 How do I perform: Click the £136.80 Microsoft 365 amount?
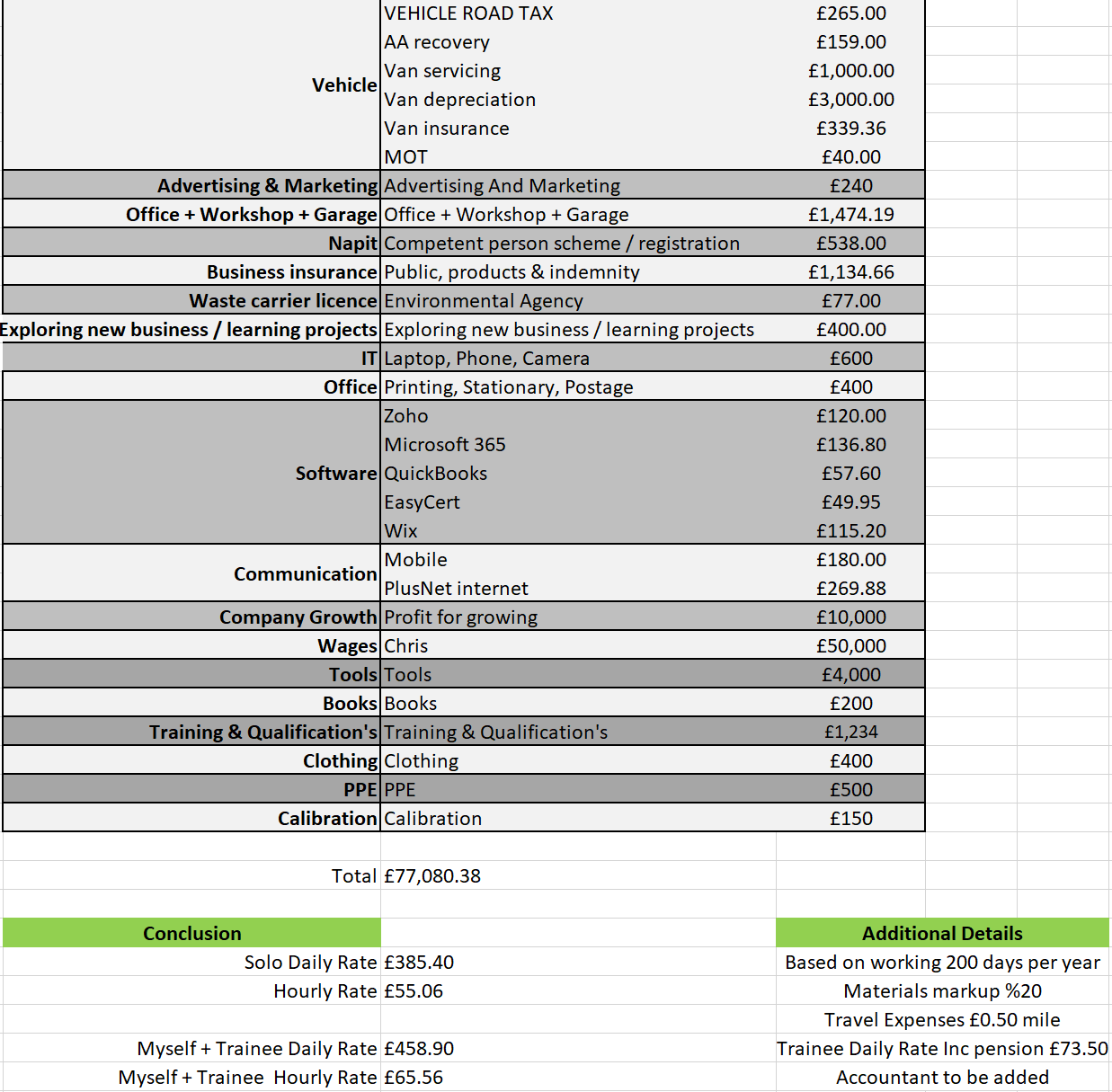pos(851,445)
